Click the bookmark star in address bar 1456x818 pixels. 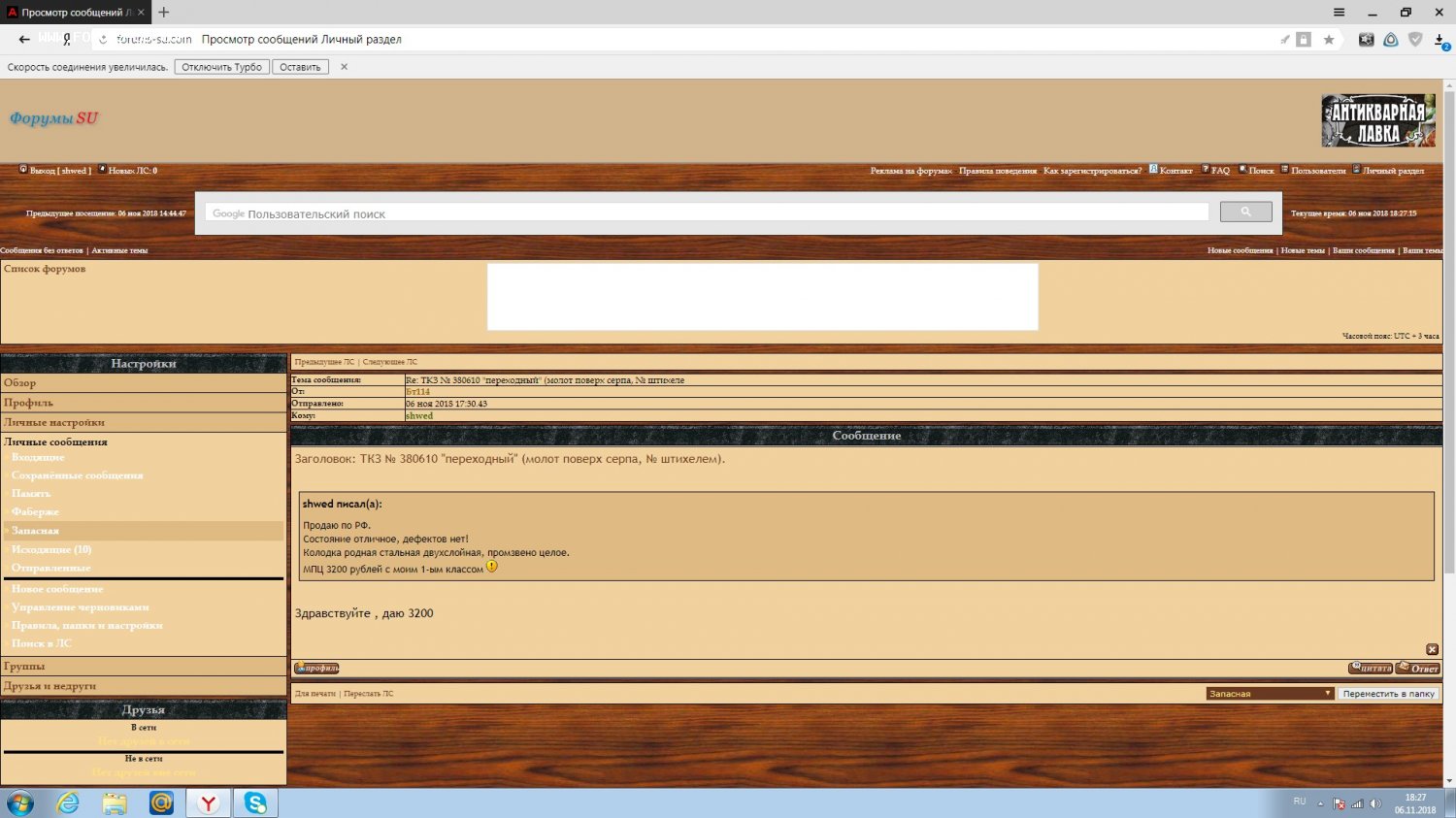coord(1329,40)
